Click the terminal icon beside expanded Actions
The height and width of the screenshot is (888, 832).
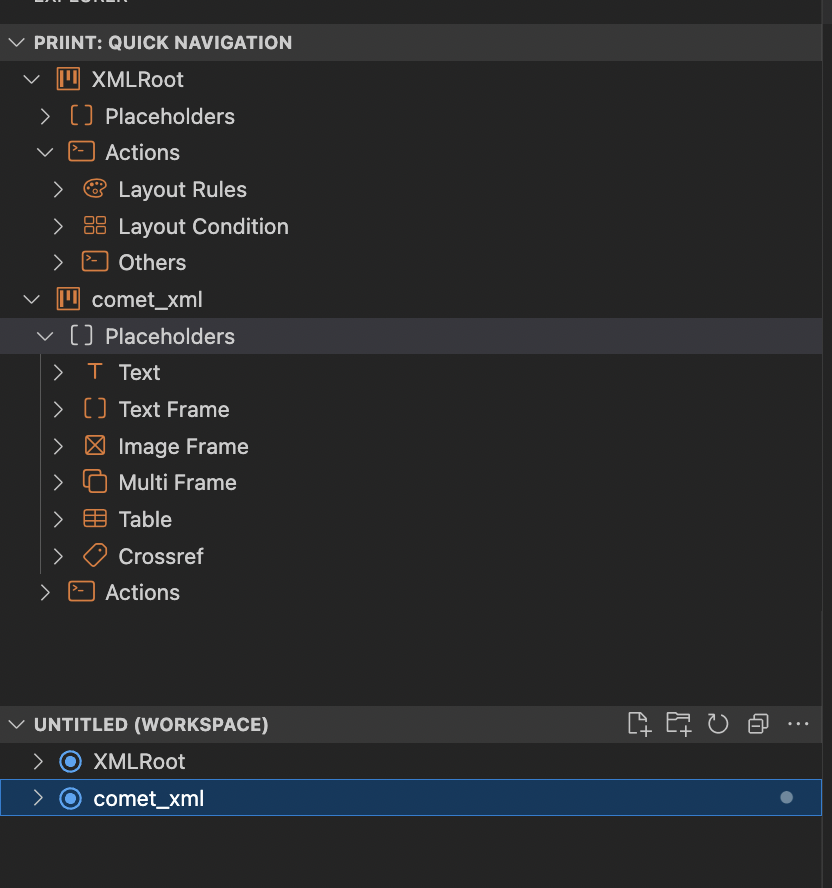tap(82, 152)
